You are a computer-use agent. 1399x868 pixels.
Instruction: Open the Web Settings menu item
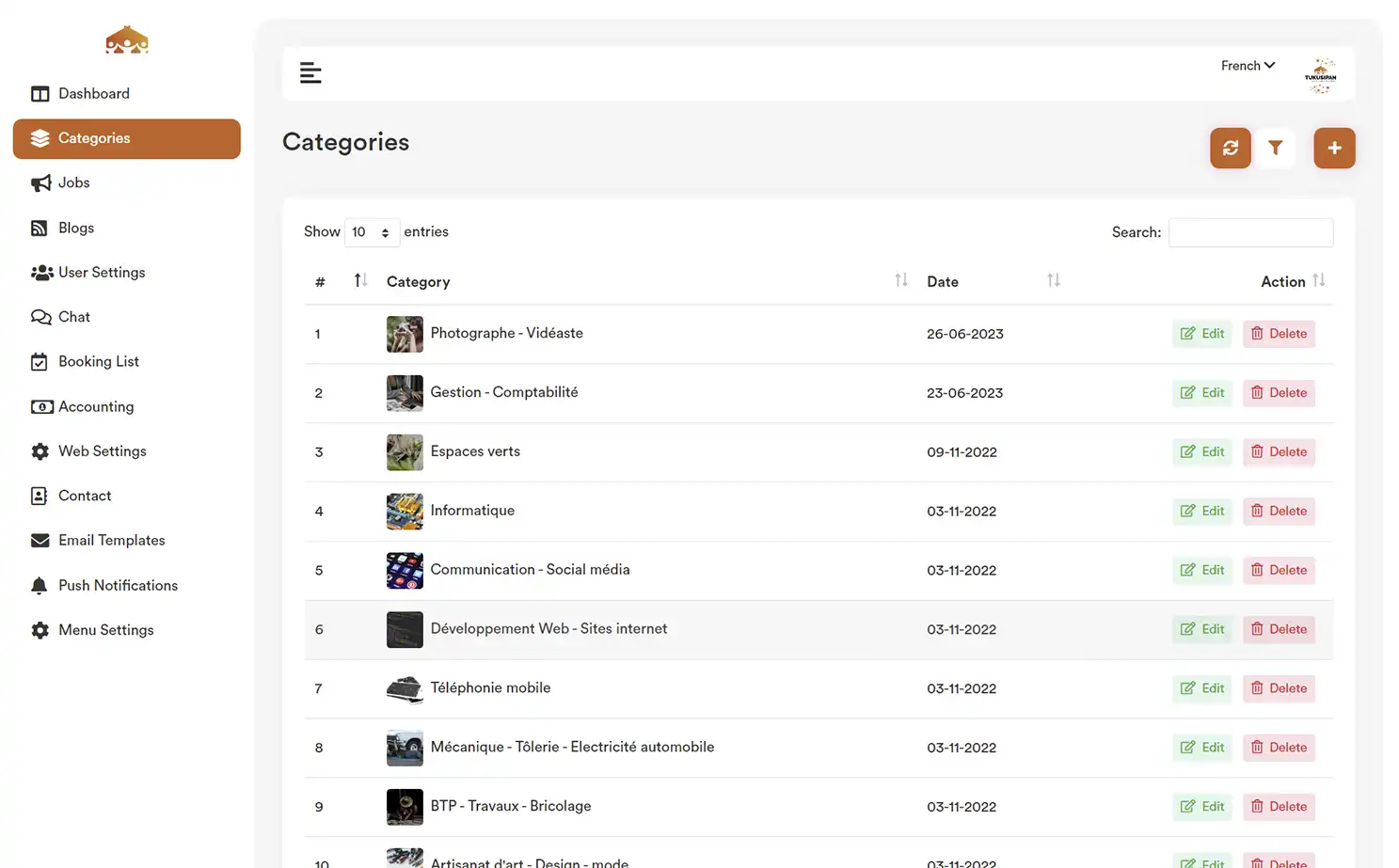(102, 450)
